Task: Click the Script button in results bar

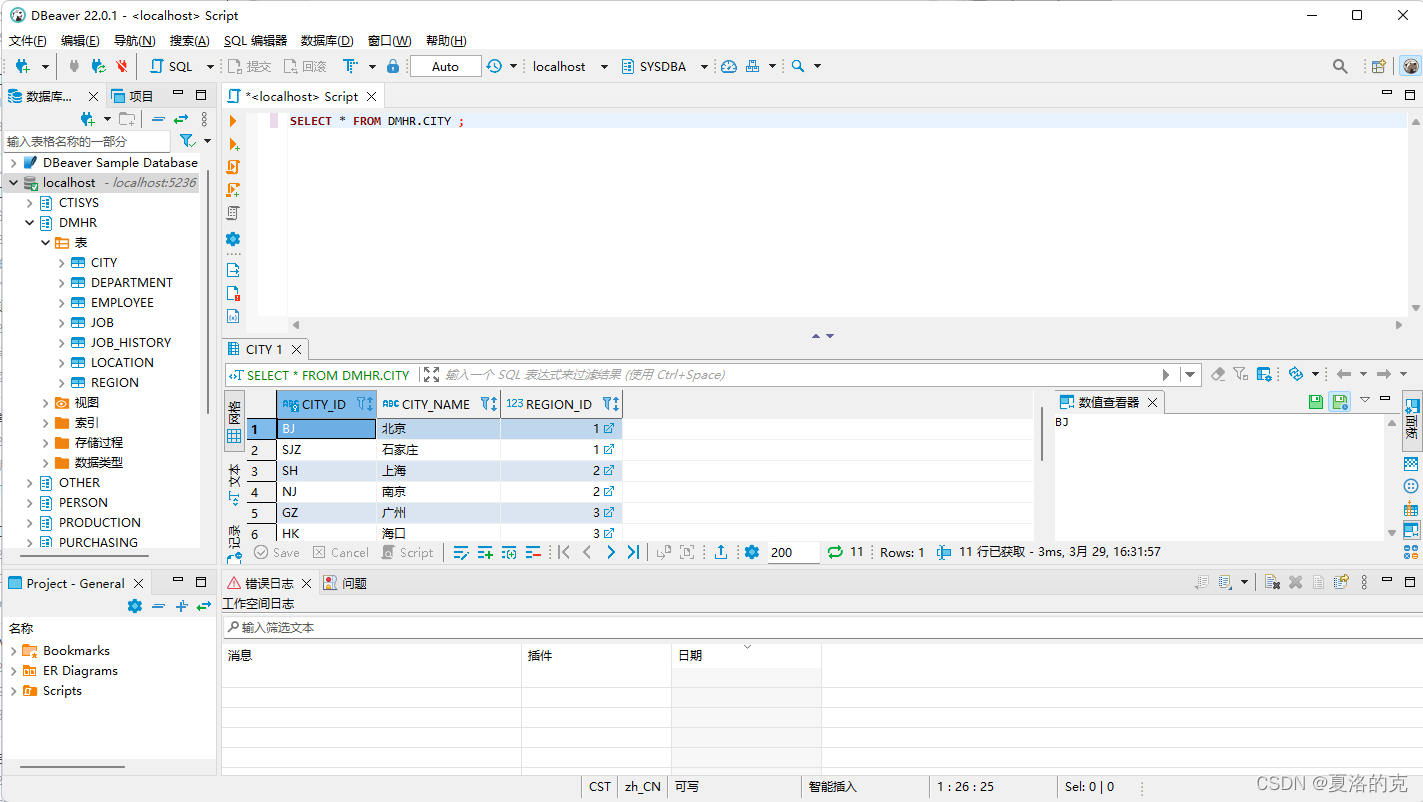Action: tap(408, 552)
